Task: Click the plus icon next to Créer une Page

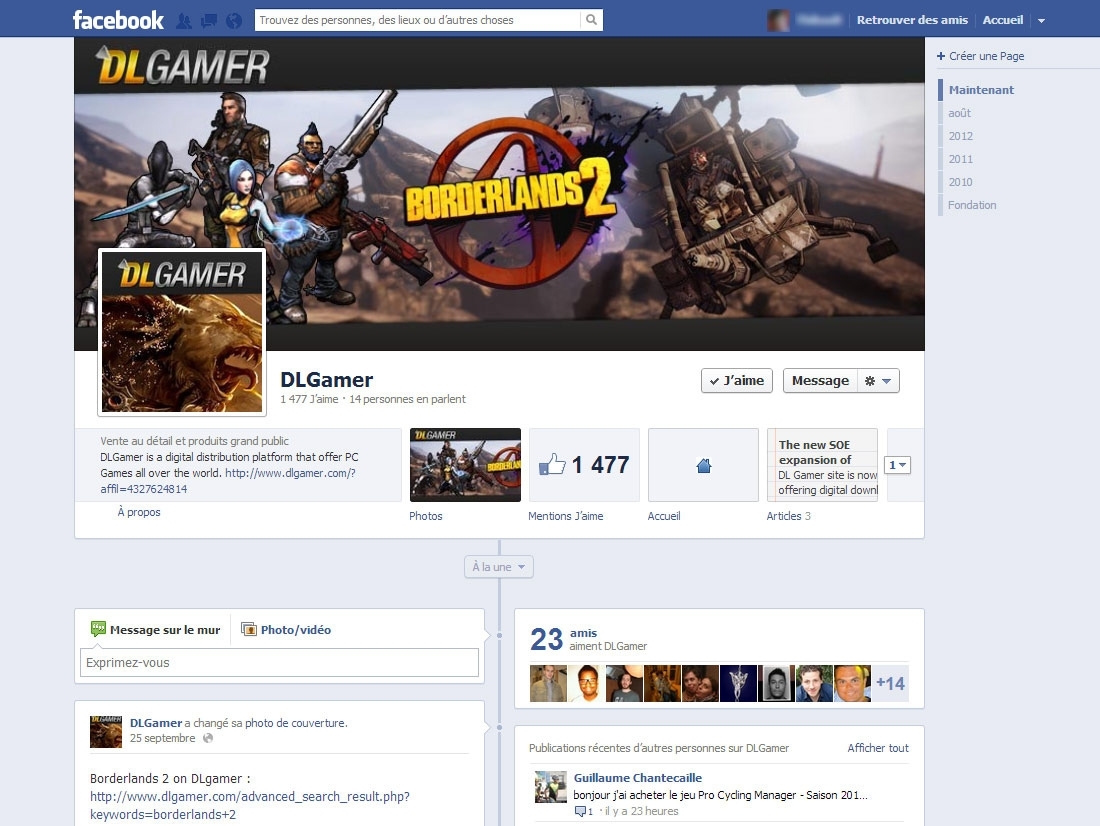Action: 941,56
